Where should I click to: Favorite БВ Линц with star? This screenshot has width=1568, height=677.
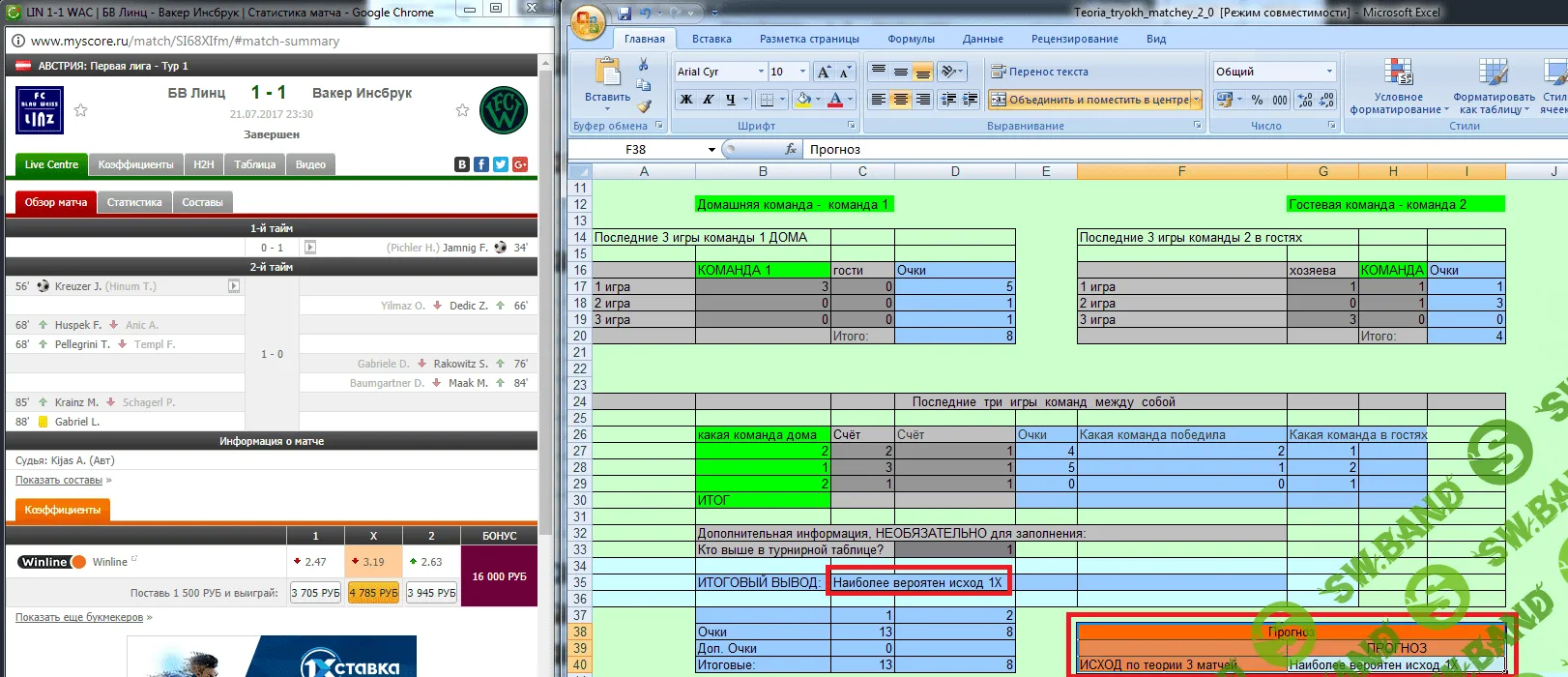pyautogui.click(x=81, y=110)
